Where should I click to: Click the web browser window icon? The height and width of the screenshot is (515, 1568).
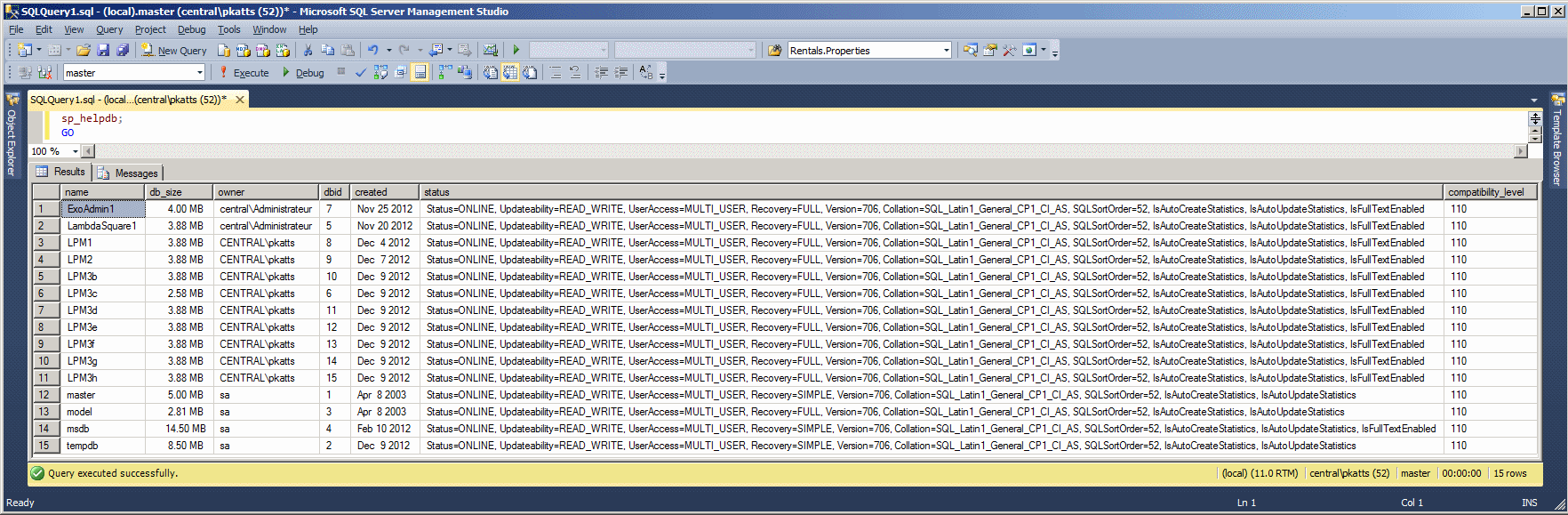tap(1029, 51)
